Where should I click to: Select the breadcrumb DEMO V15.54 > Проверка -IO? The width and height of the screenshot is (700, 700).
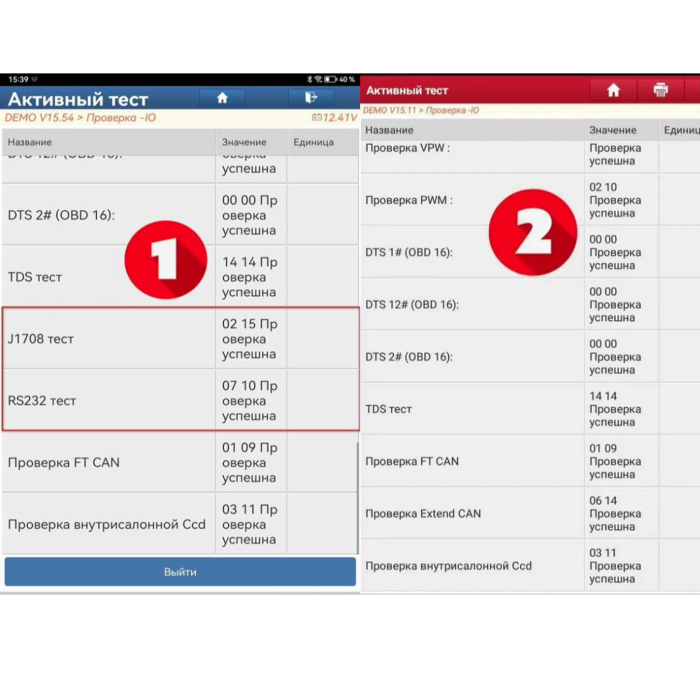click(80, 118)
